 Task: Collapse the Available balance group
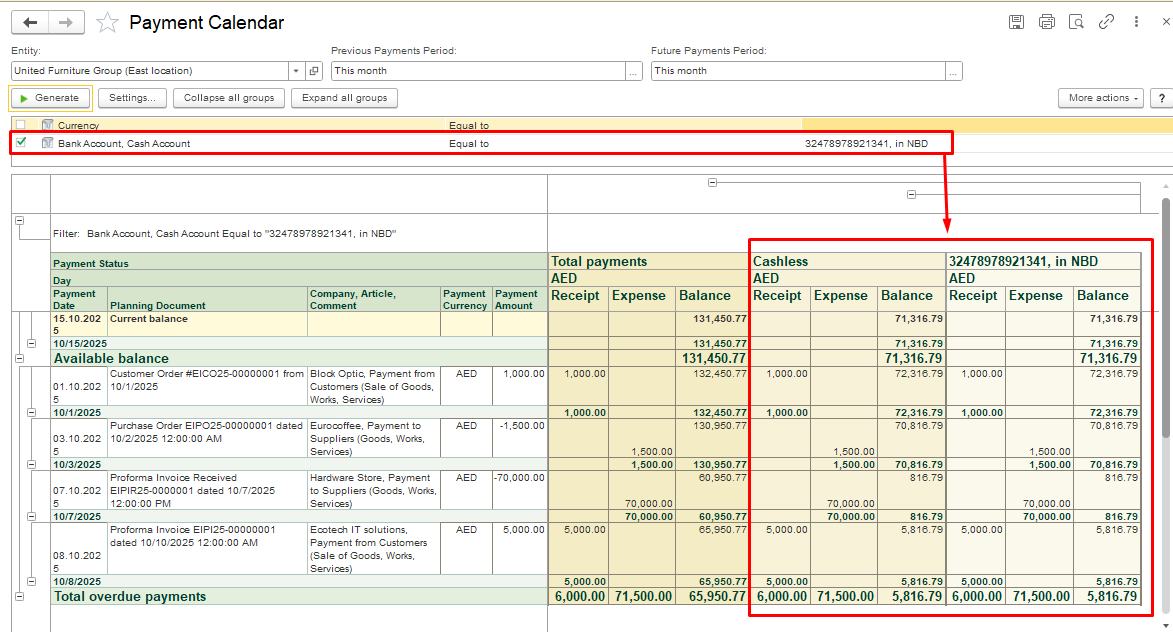click(x=19, y=358)
